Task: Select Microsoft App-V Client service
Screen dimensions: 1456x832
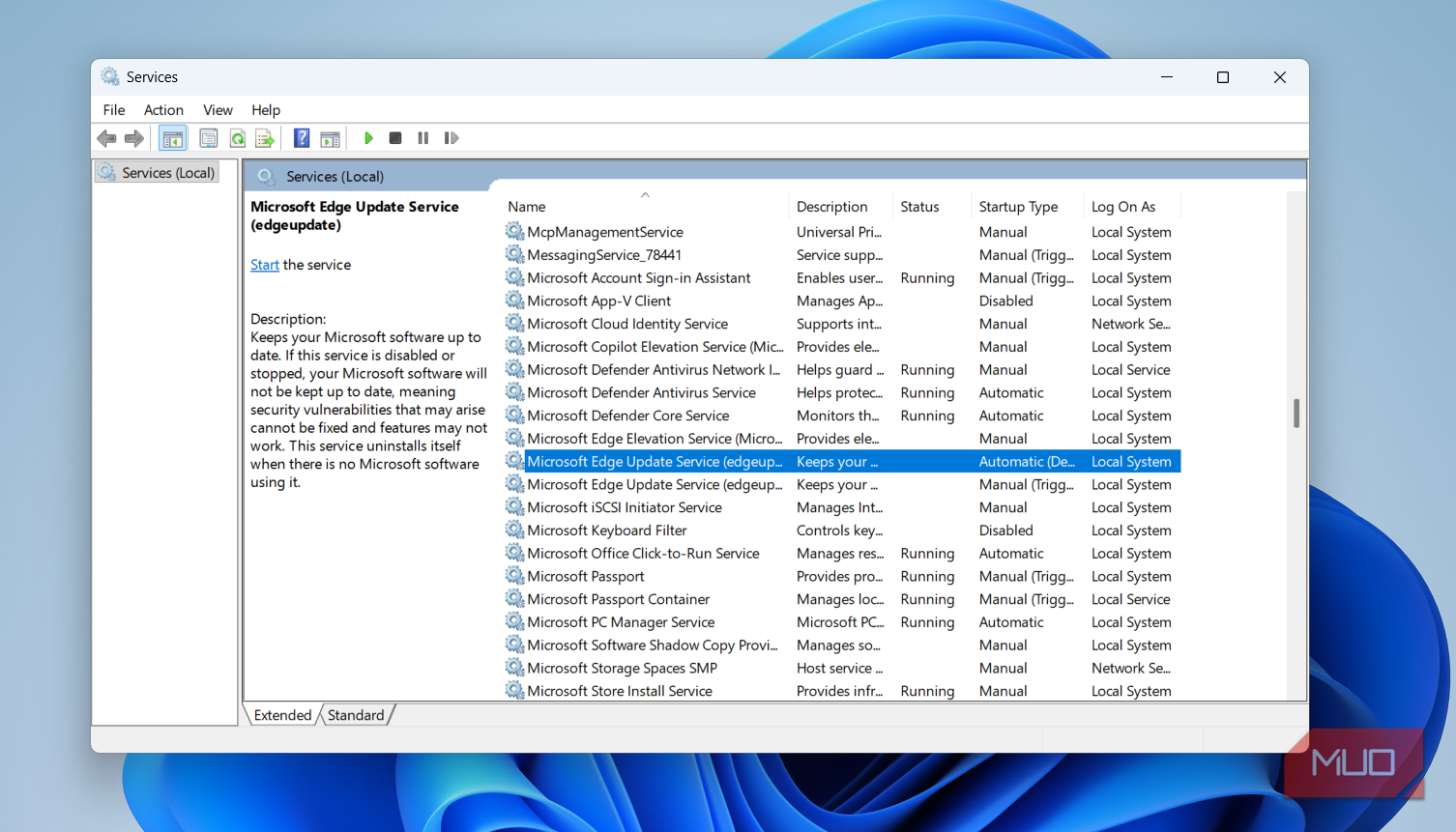Action: tap(841, 301)
